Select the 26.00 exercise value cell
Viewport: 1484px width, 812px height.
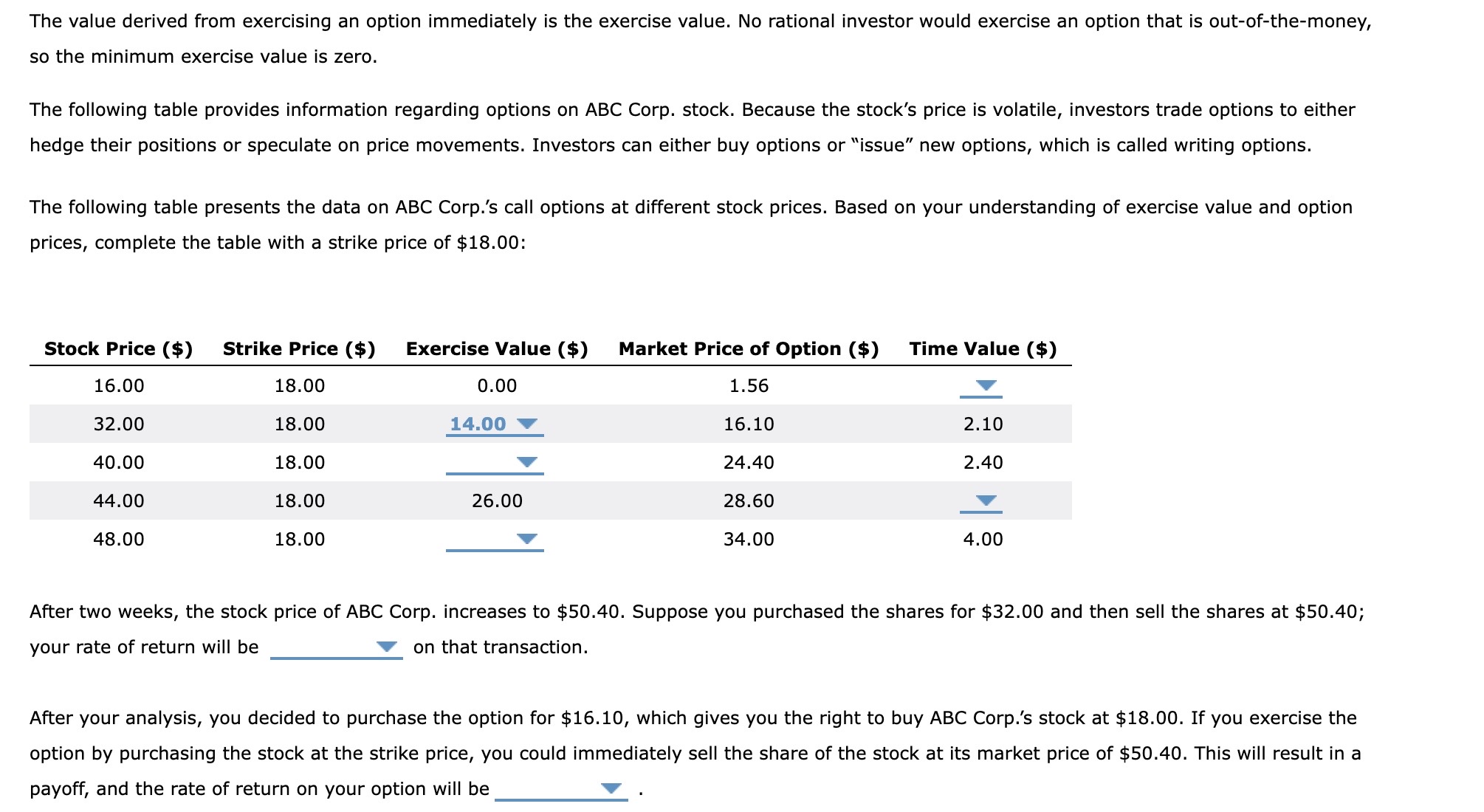click(497, 501)
